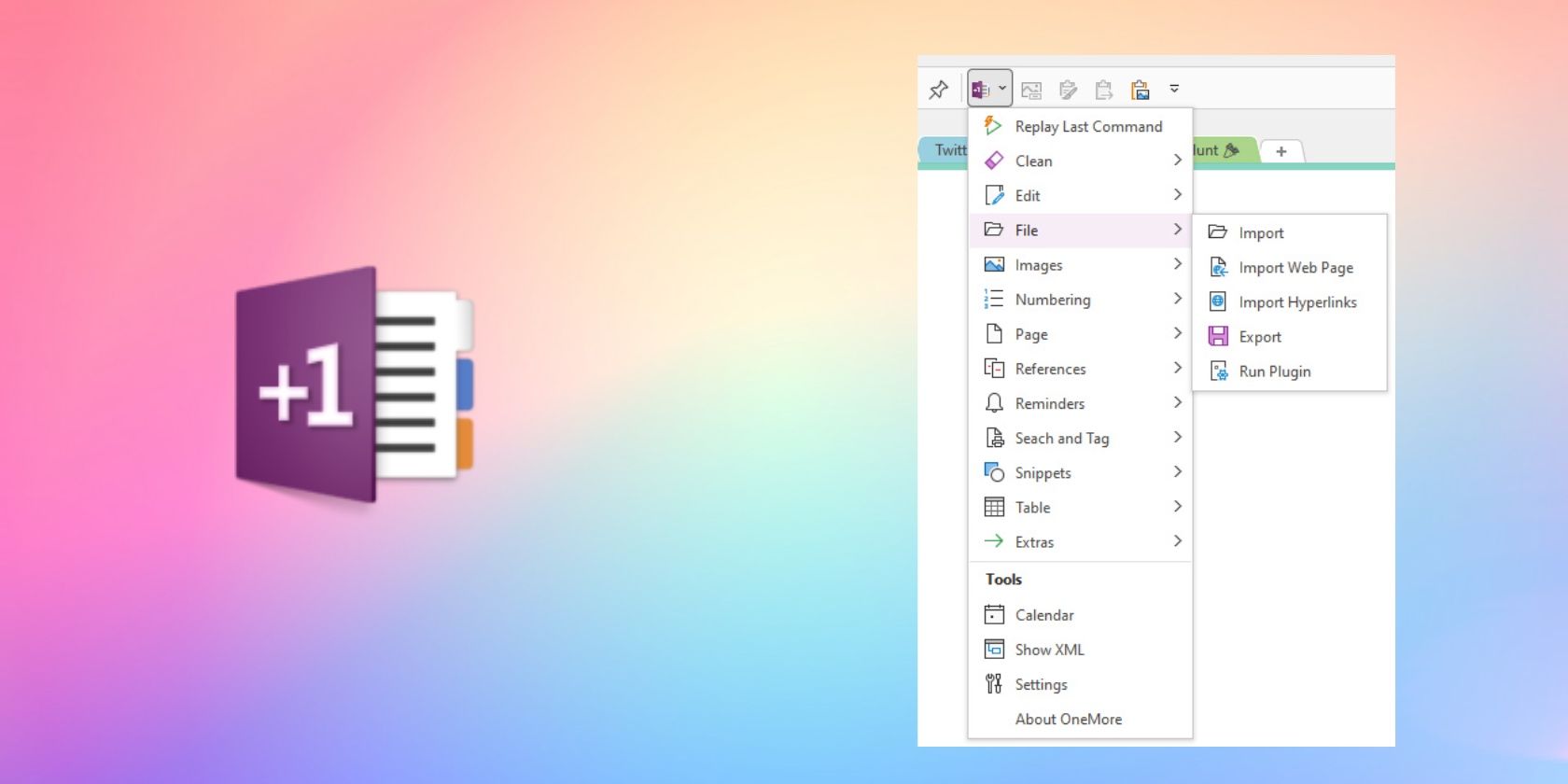Open the OneMore purple dropdown button
The width and height of the screenshot is (1568, 784).
(x=989, y=90)
